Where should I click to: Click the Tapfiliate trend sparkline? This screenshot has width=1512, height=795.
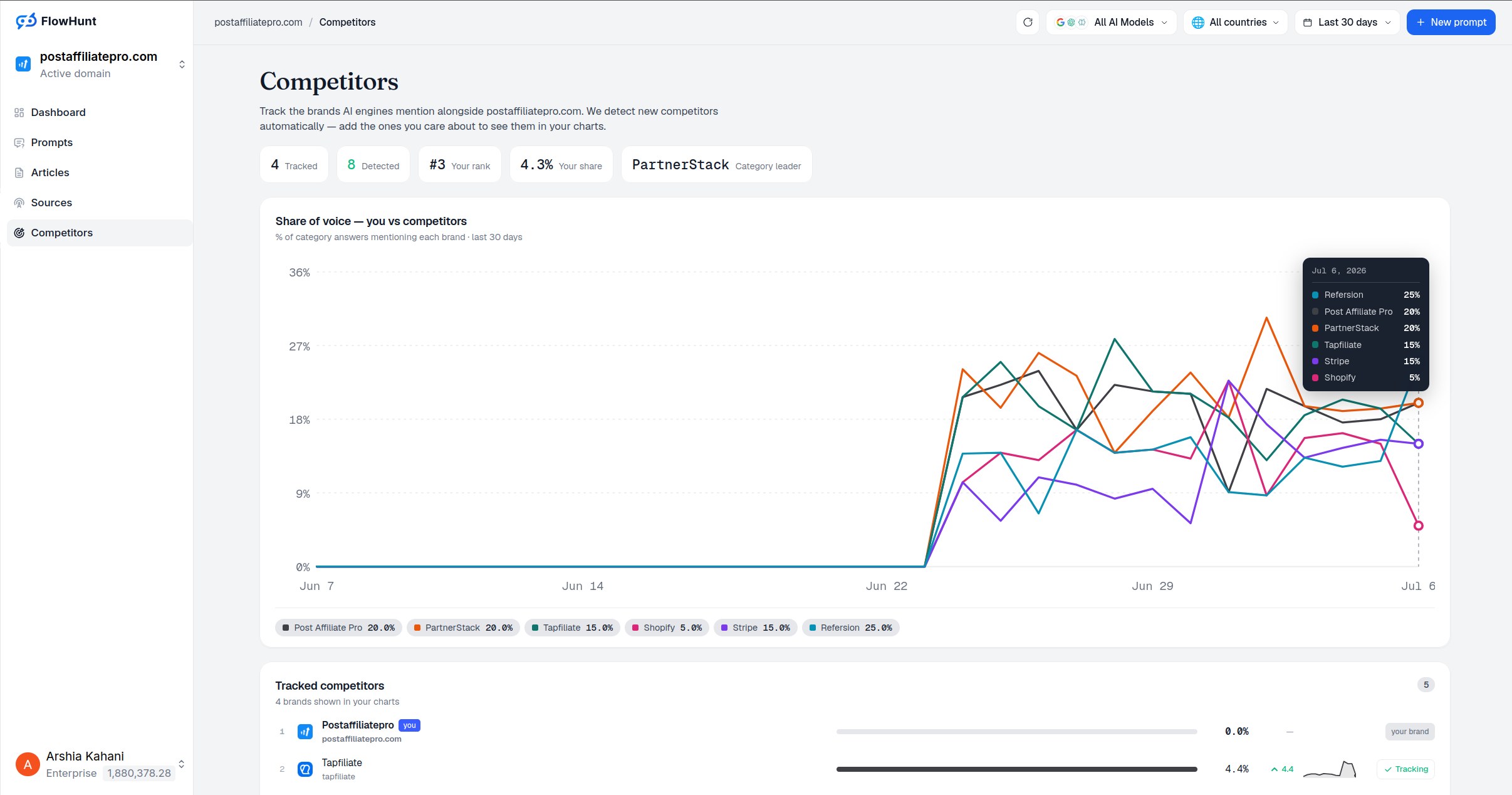1330,769
